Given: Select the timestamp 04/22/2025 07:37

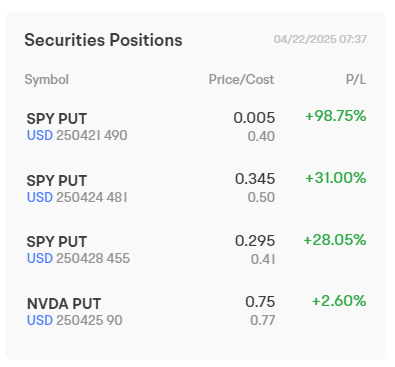Looking at the screenshot, I should (x=320, y=39).
